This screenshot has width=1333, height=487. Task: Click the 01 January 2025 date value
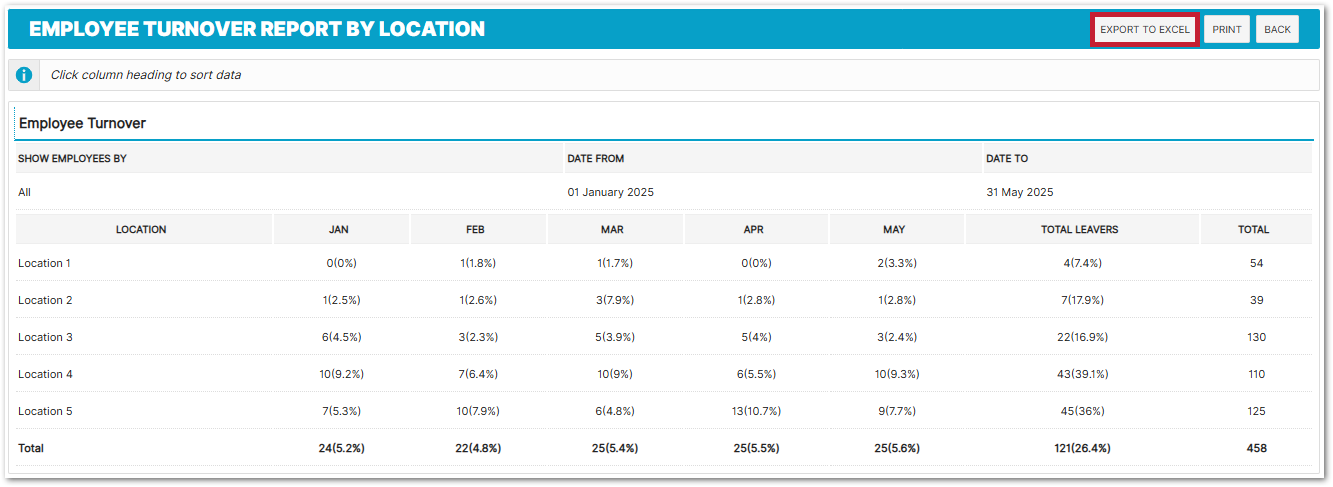click(x=610, y=192)
